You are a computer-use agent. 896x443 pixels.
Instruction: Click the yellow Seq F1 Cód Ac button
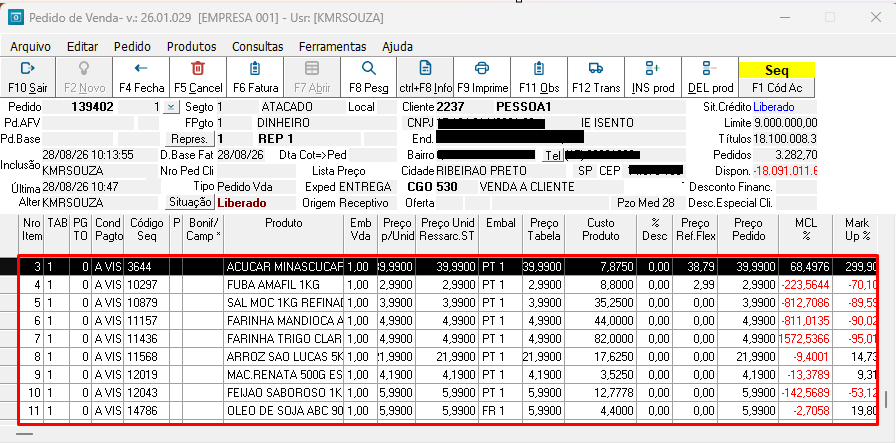(x=777, y=79)
